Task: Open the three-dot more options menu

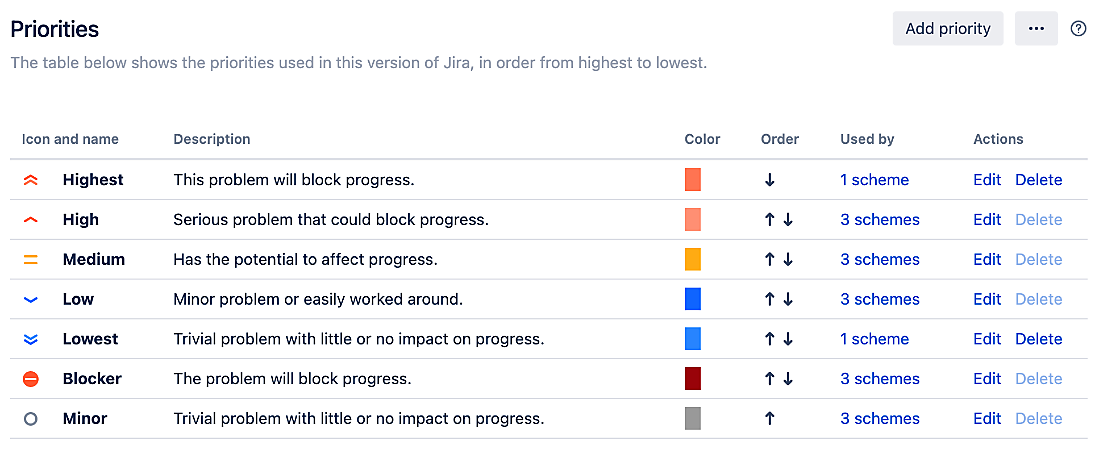Action: (1036, 29)
